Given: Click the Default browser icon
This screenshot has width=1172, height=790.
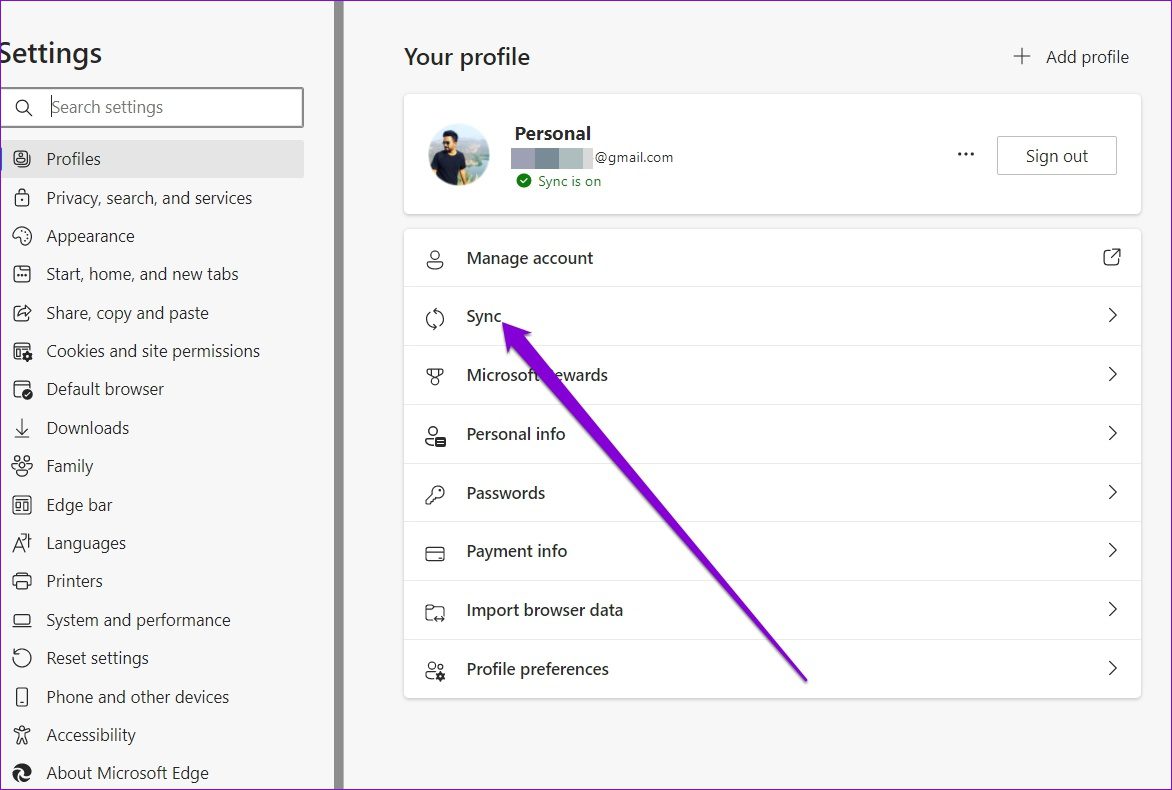Looking at the screenshot, I should click(x=22, y=389).
